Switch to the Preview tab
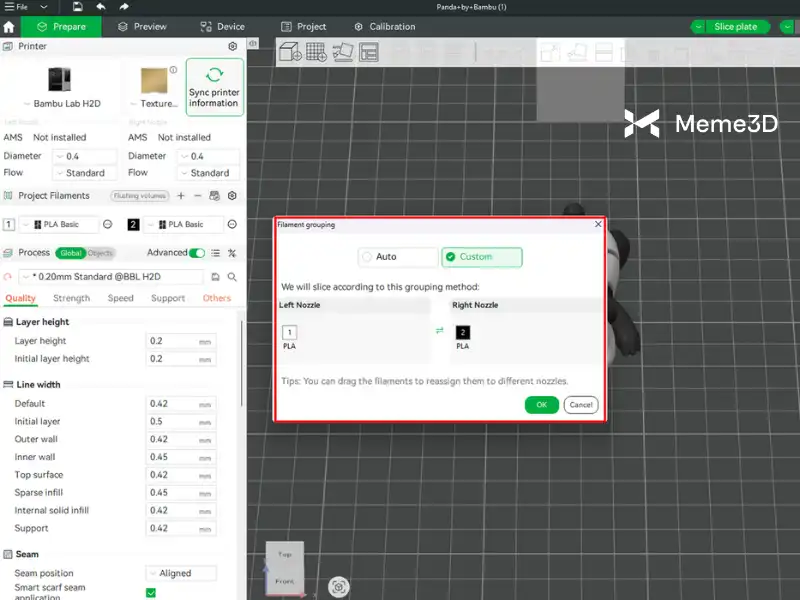The height and width of the screenshot is (600, 800). coord(142,27)
